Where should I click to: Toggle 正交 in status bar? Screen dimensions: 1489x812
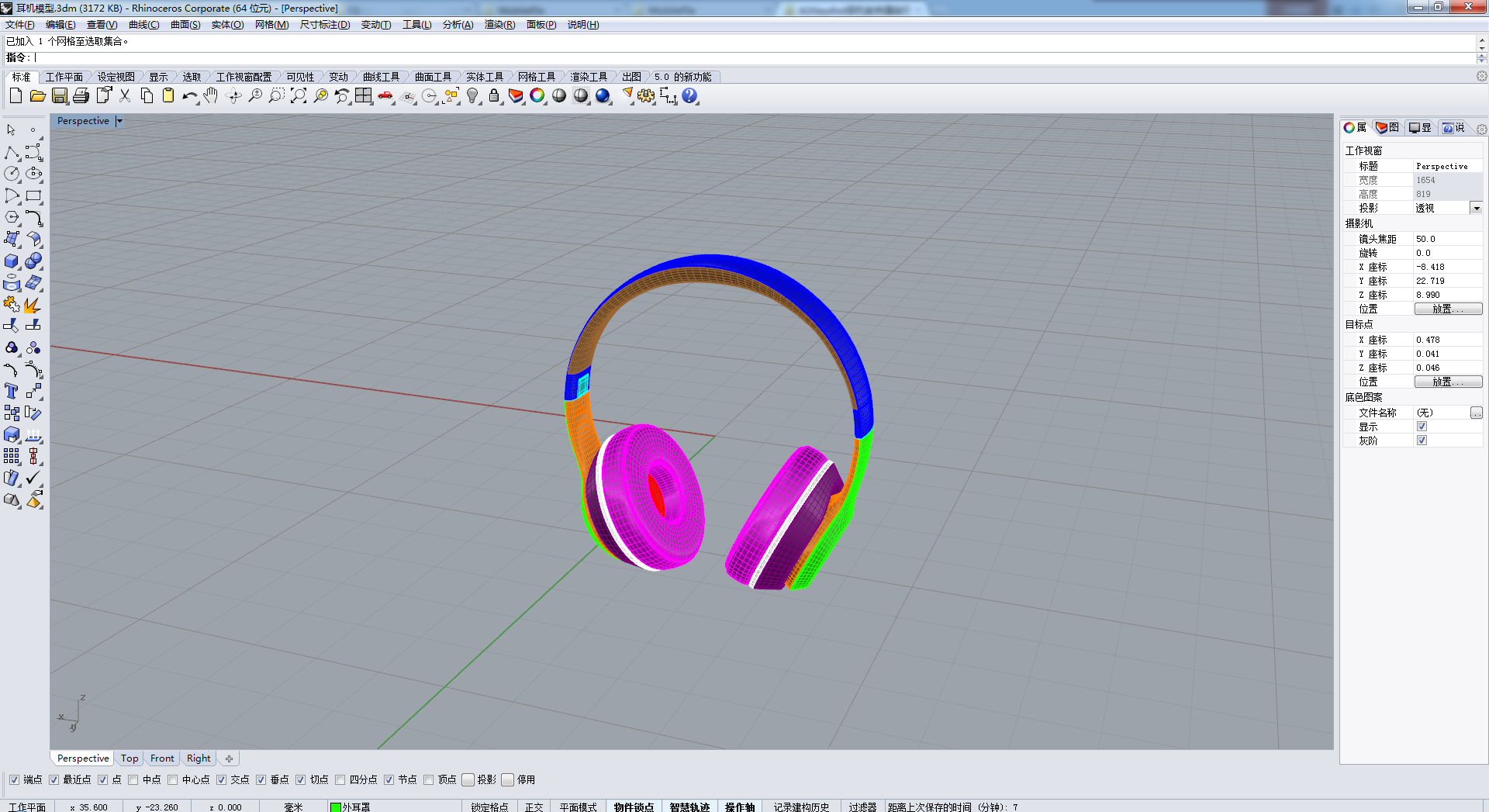point(534,807)
